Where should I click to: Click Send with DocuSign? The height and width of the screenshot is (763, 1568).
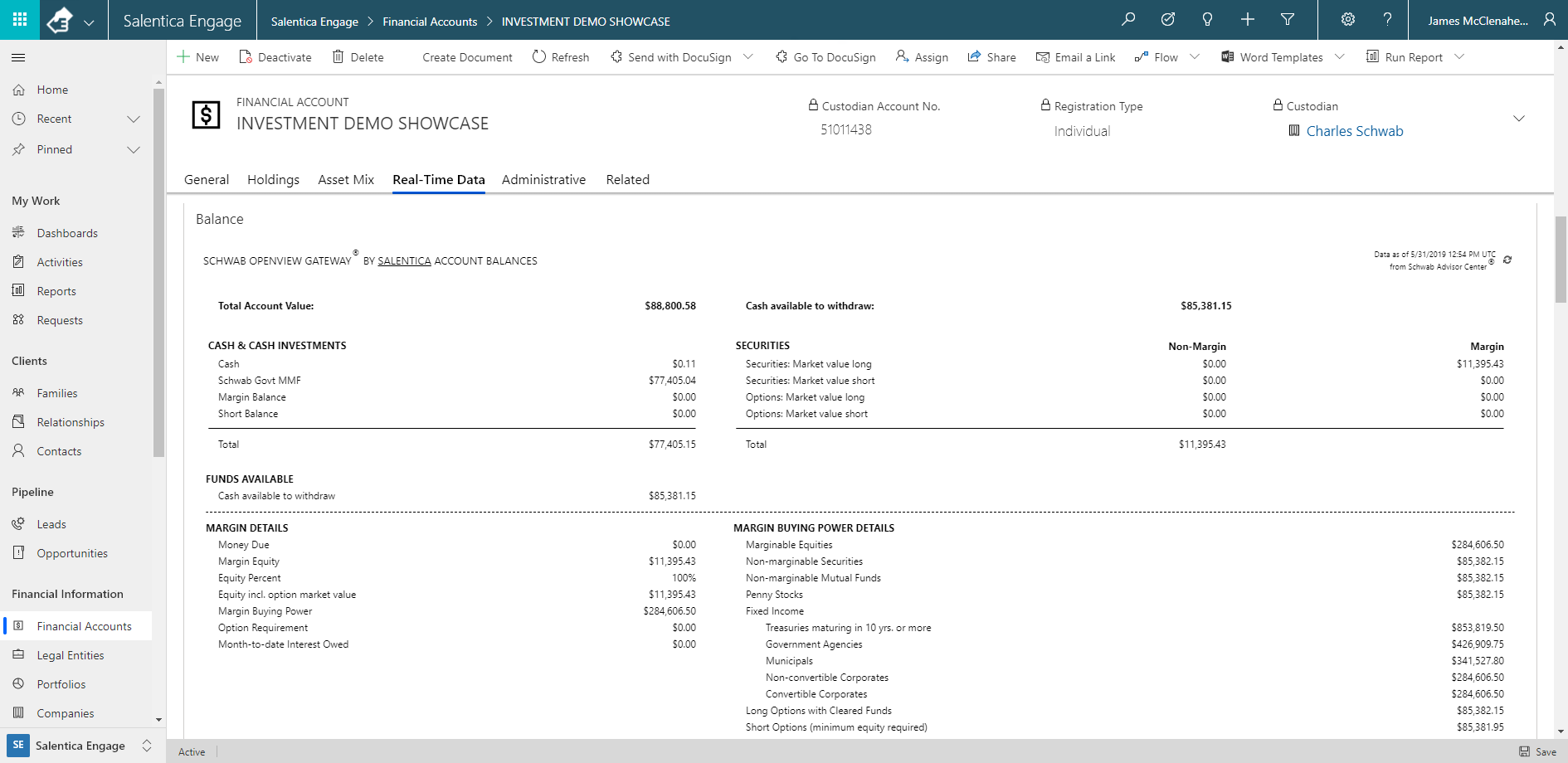(671, 57)
